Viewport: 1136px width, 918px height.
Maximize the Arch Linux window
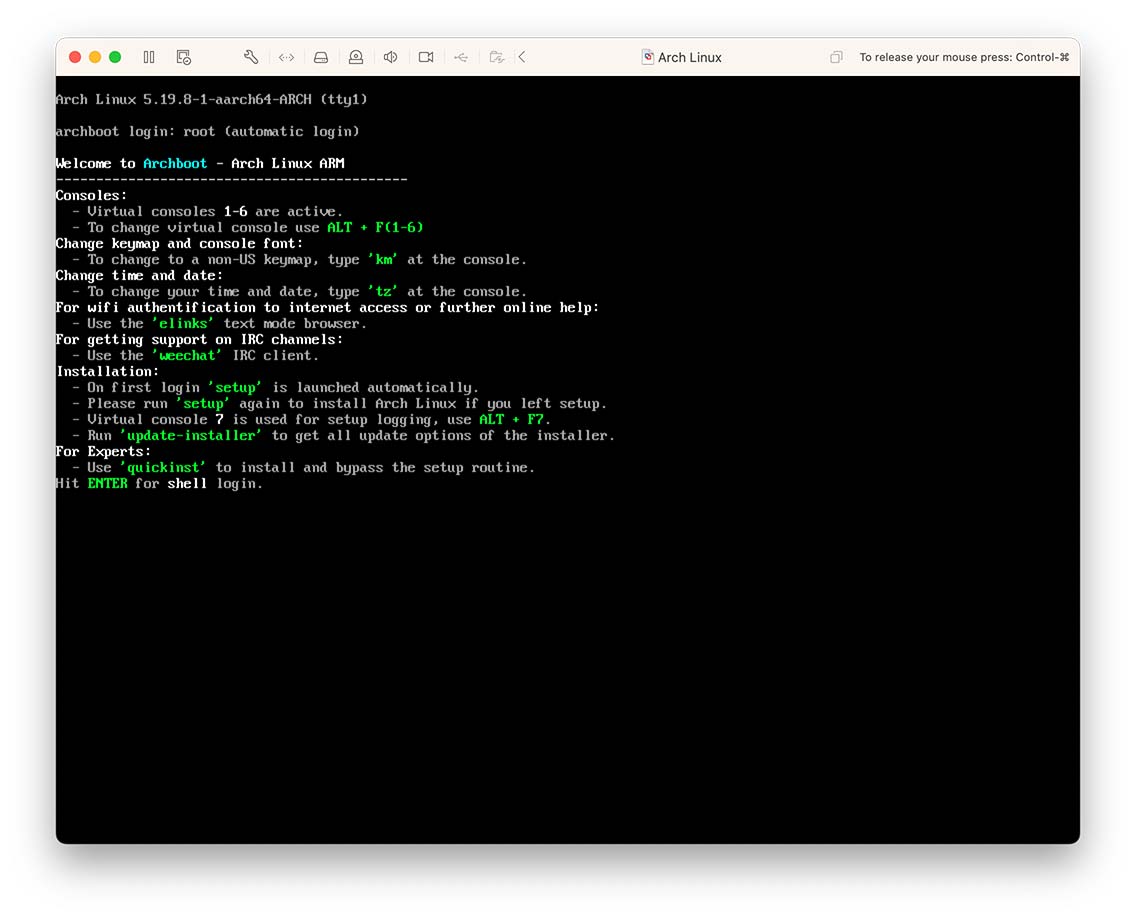point(114,57)
